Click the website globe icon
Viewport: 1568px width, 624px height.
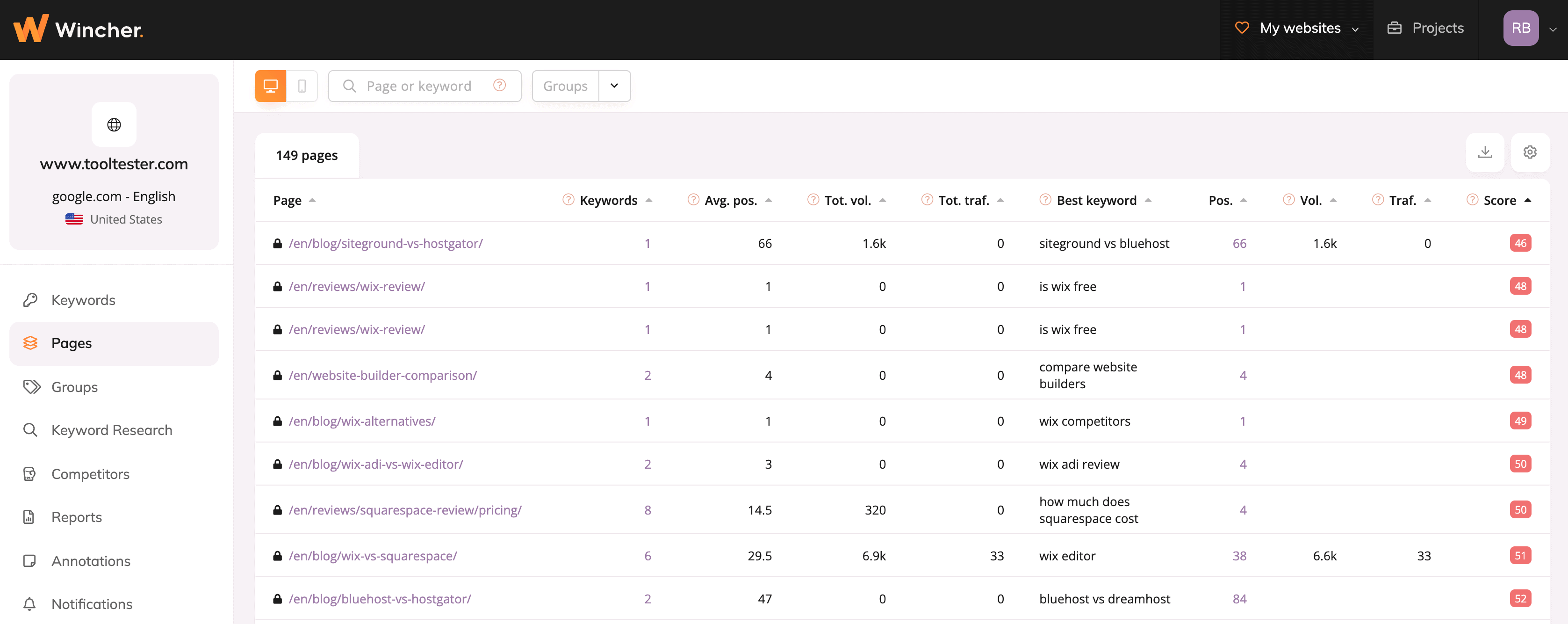point(114,125)
